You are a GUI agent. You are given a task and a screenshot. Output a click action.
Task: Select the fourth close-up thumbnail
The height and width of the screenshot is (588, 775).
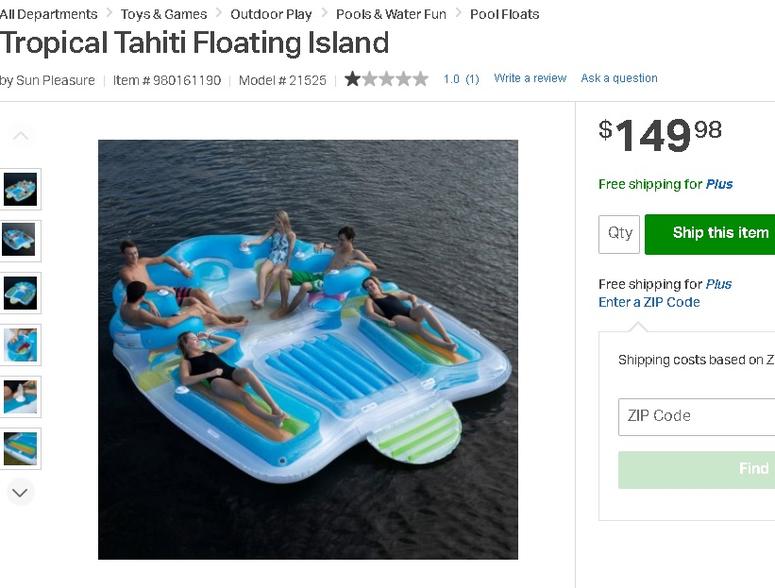pos(20,345)
